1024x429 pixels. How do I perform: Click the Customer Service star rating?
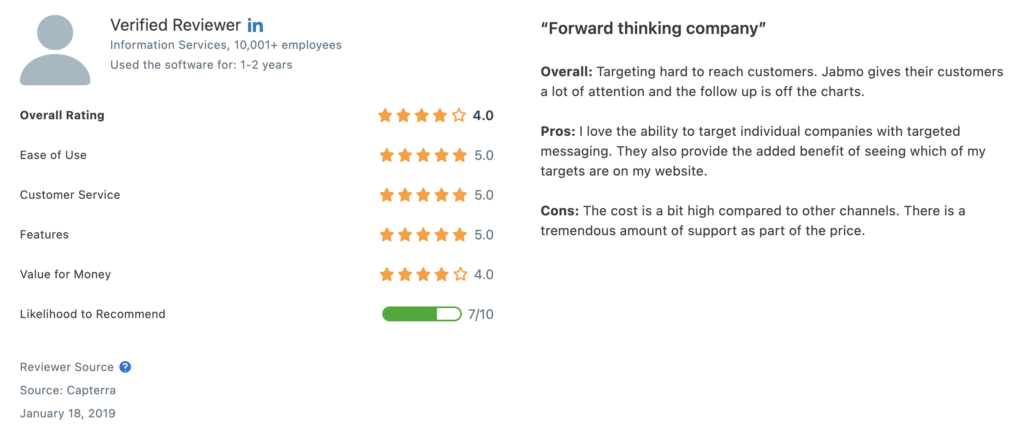point(423,195)
